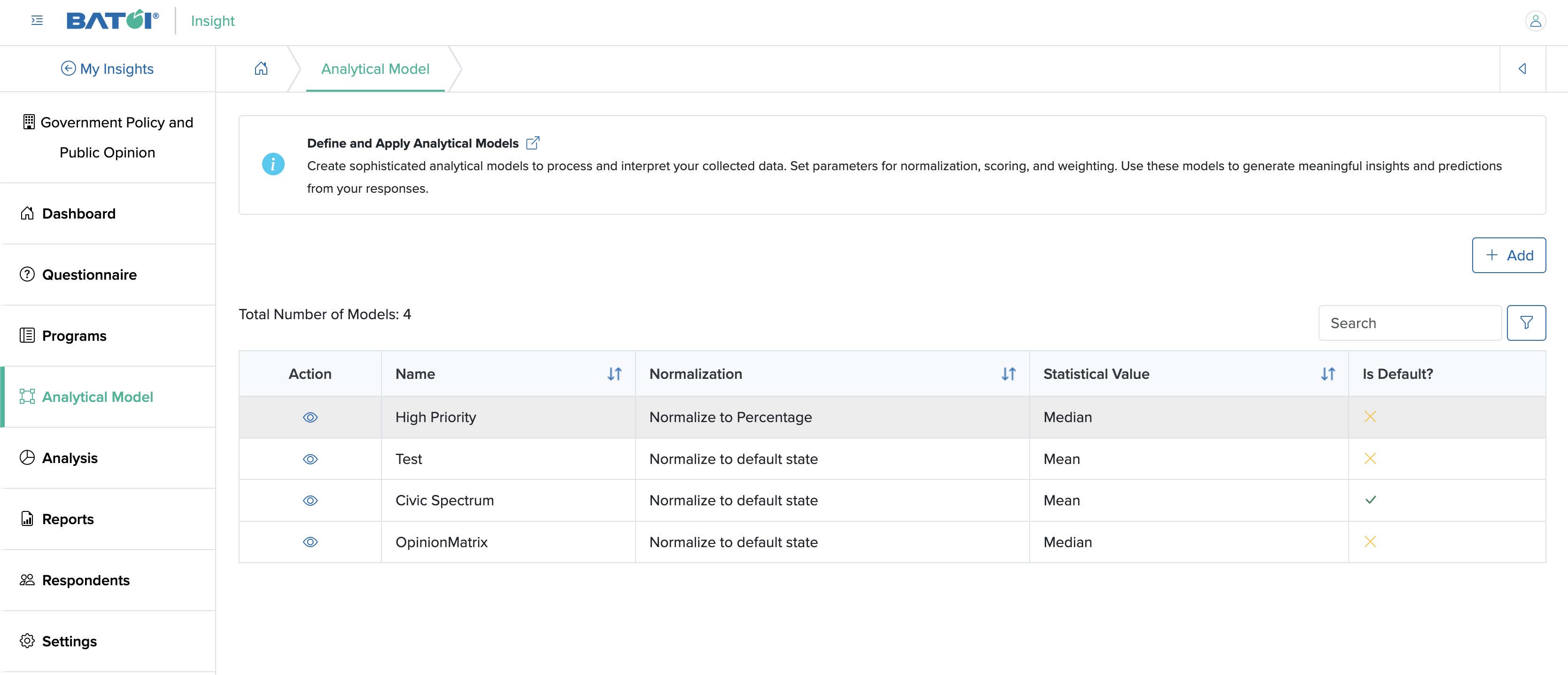
Task: Open the Questionnaire sidebar item
Action: tap(108, 275)
